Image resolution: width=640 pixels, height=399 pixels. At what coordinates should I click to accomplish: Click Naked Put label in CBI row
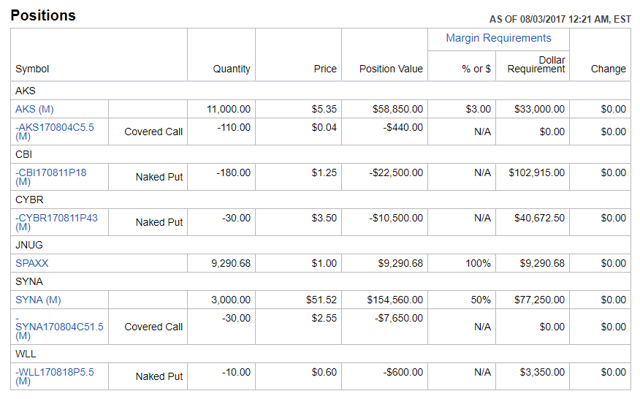pos(159,177)
